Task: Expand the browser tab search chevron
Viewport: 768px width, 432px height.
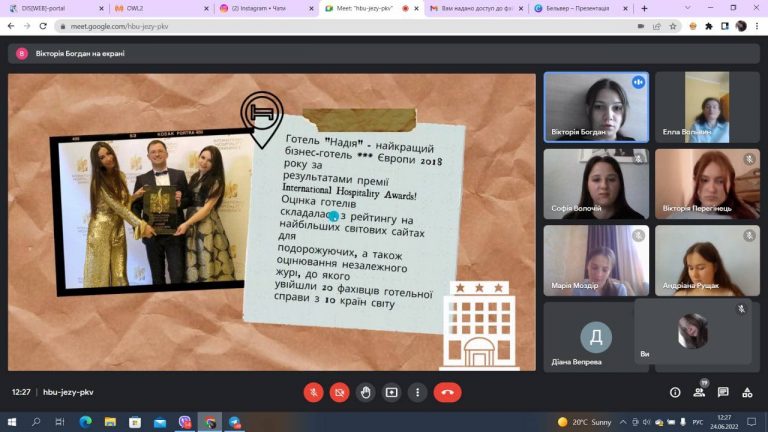Action: point(688,8)
